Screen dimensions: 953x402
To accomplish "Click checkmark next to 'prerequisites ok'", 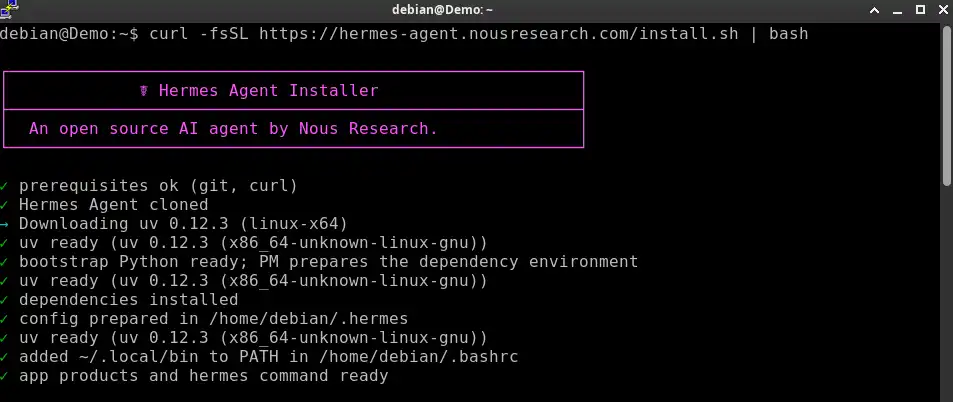I will (4, 186).
